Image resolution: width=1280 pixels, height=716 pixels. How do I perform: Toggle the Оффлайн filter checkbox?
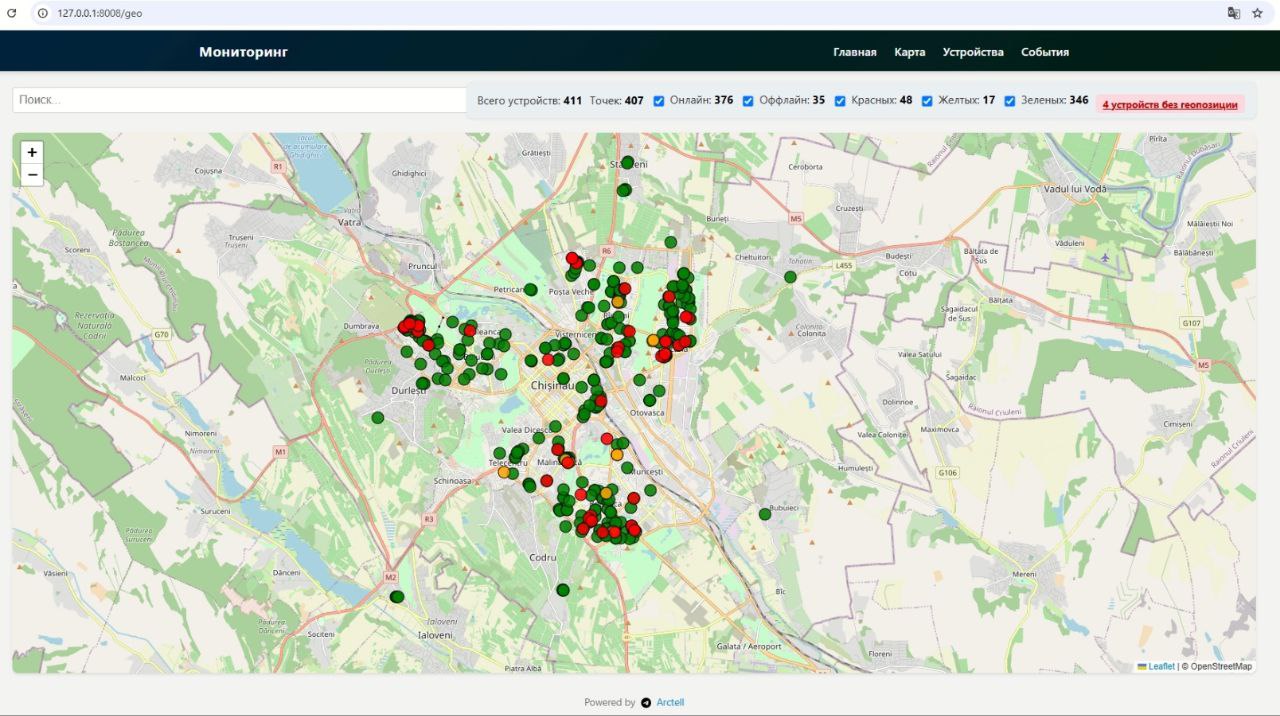748,101
